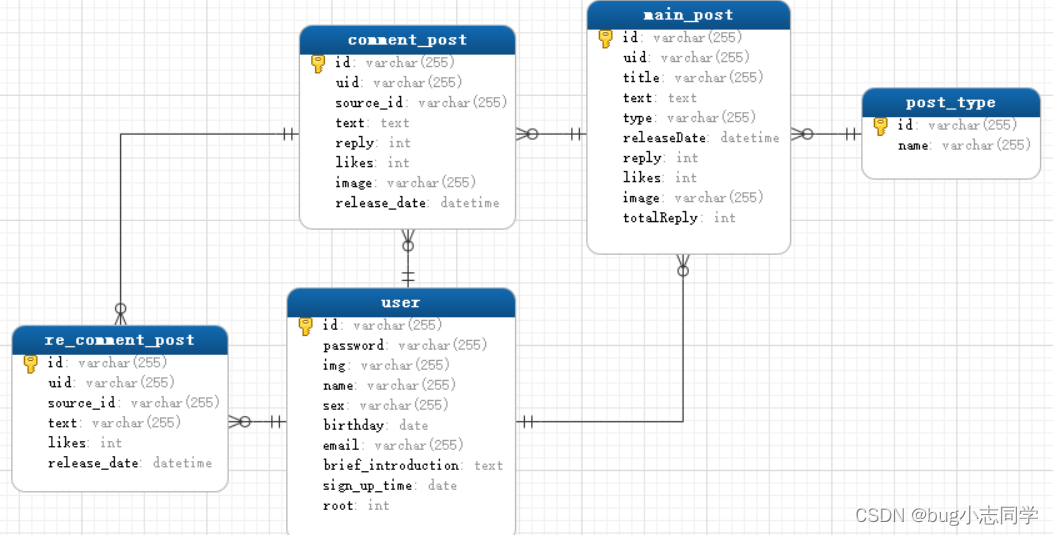This screenshot has height=535, width=1053.
Task: Click uid field in re_comment_post table
Action: 111,383
